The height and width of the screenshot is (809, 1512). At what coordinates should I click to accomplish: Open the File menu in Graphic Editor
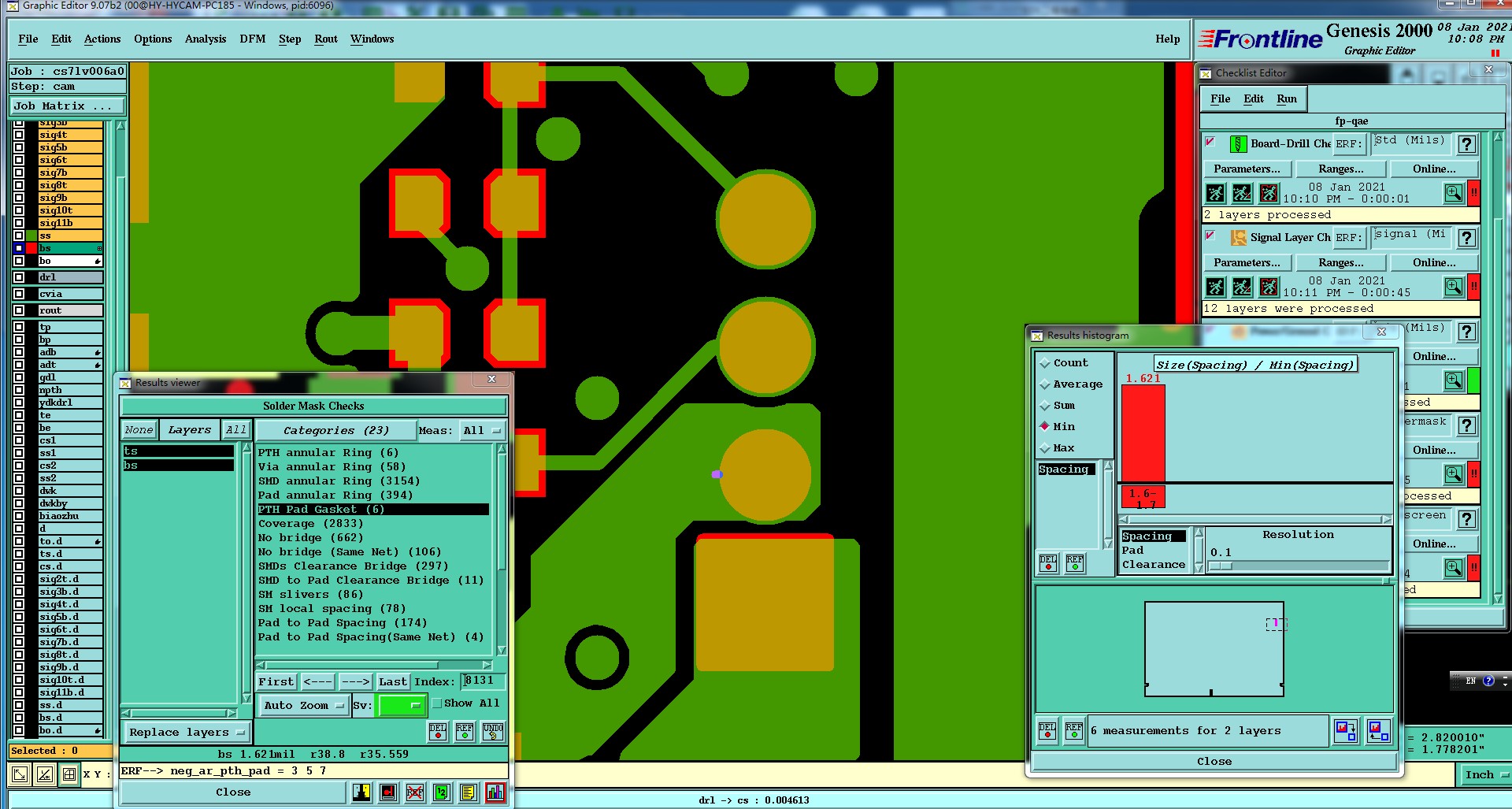click(x=28, y=39)
